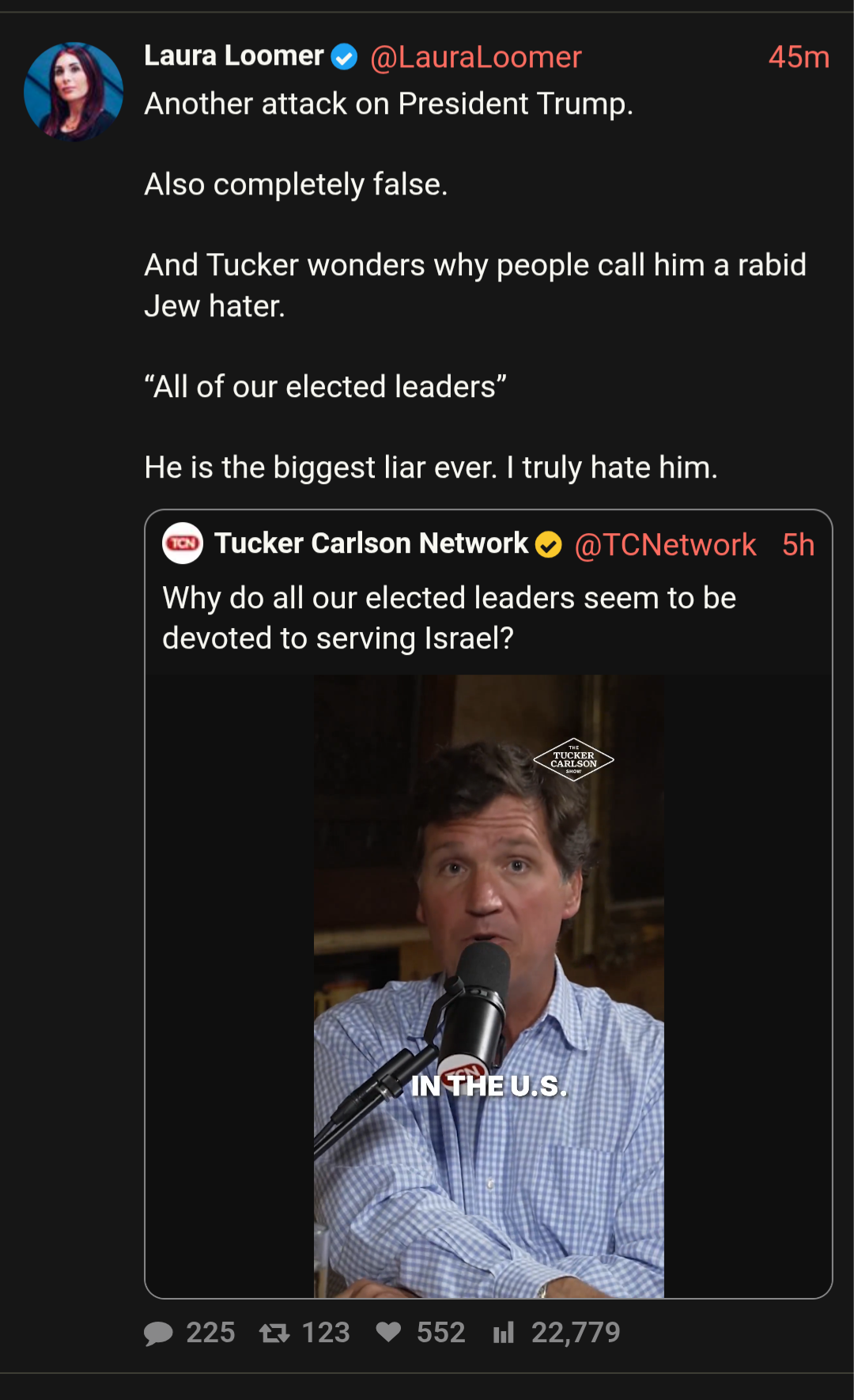
Task: Click the 552 likes count
Action: 440,1333
